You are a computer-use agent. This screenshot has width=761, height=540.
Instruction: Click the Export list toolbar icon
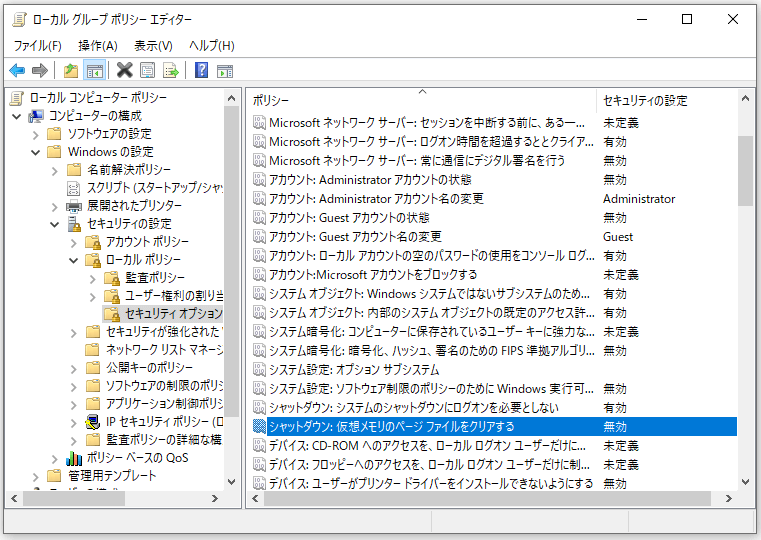pos(170,70)
